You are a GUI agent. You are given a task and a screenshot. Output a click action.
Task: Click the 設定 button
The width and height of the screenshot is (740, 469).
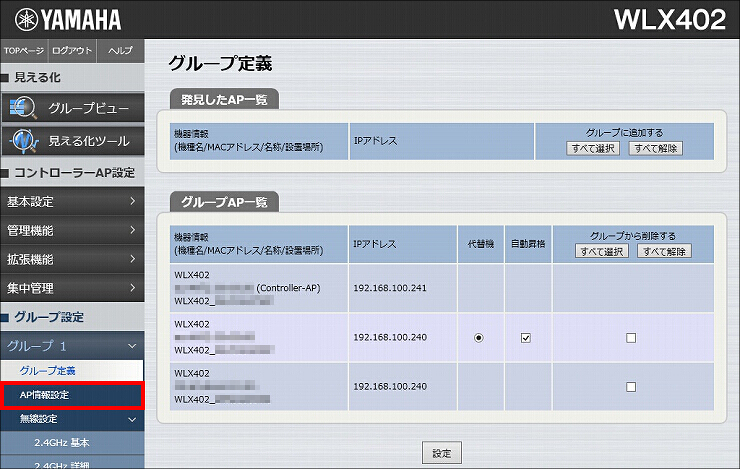click(442, 453)
